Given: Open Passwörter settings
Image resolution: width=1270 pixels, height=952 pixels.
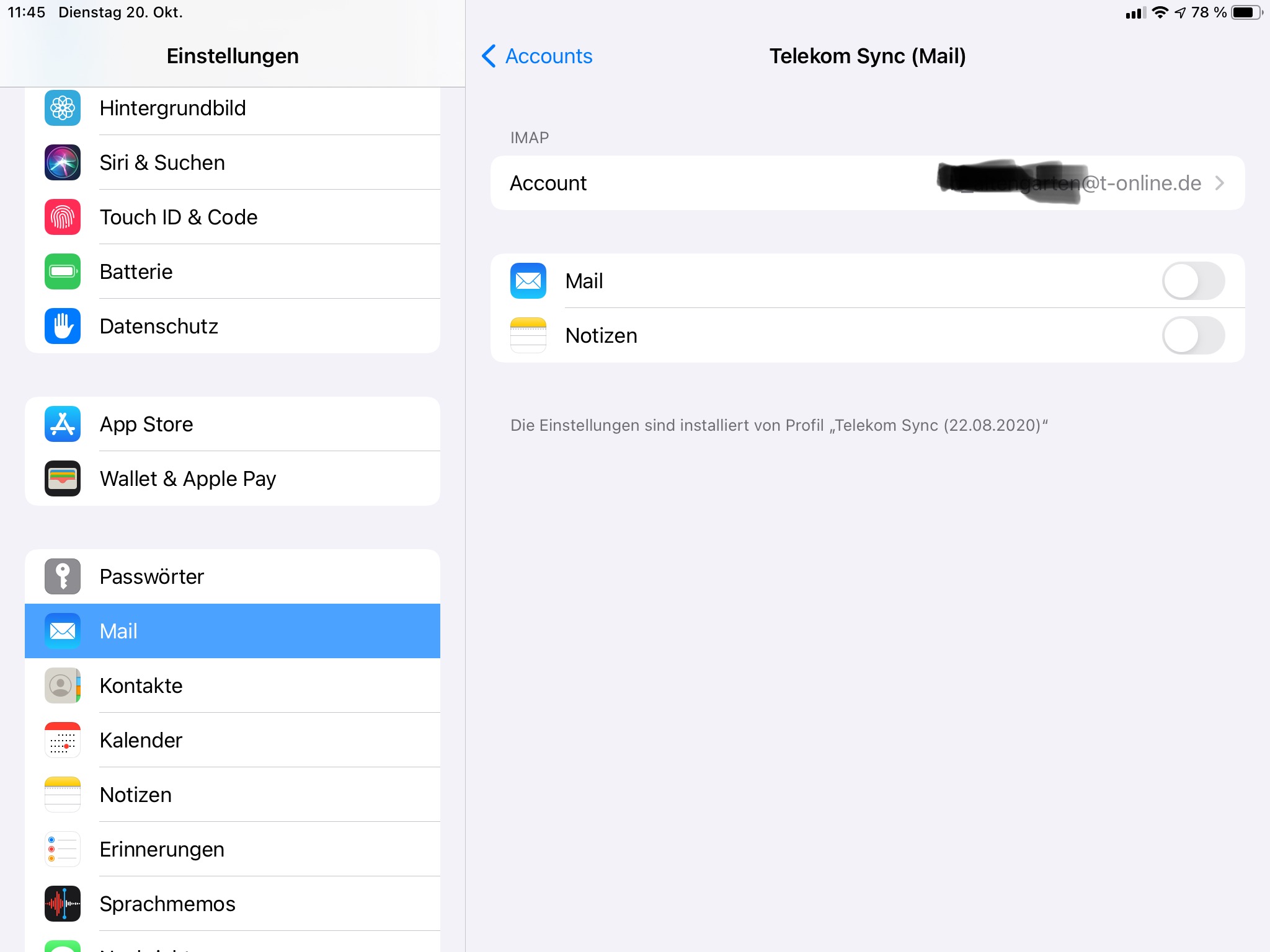Looking at the screenshot, I should (233, 576).
